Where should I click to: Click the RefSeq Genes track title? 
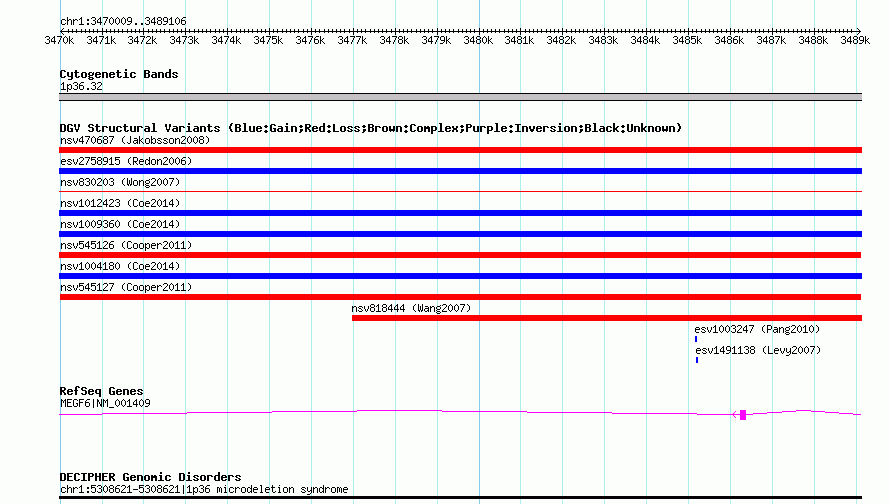[101, 391]
